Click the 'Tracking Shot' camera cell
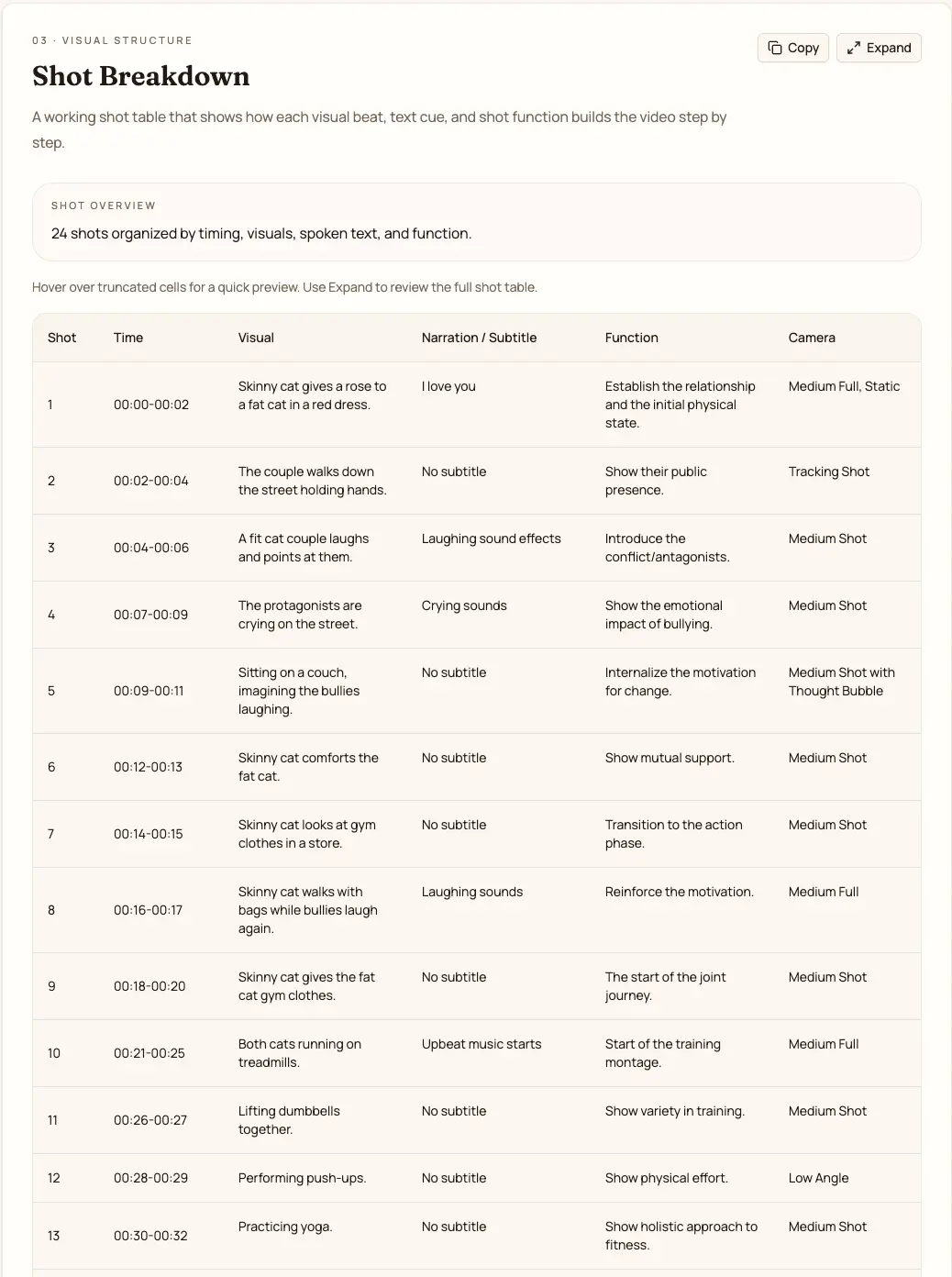Screen dimensions: 952x1277 coord(829,472)
